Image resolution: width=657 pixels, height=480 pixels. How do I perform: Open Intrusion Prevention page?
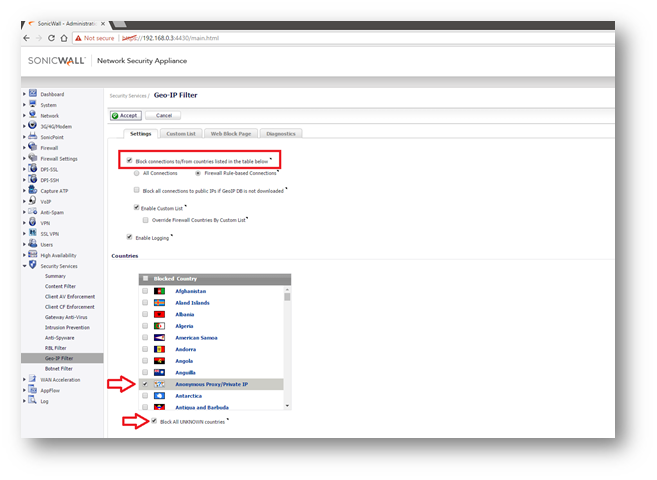tap(67, 328)
